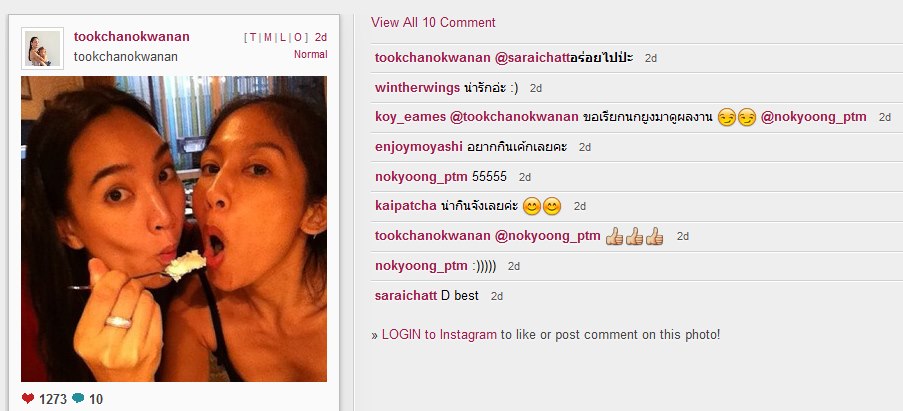
Task: Open nokyoong_ptm profile on 55555 comment
Action: tap(421, 177)
